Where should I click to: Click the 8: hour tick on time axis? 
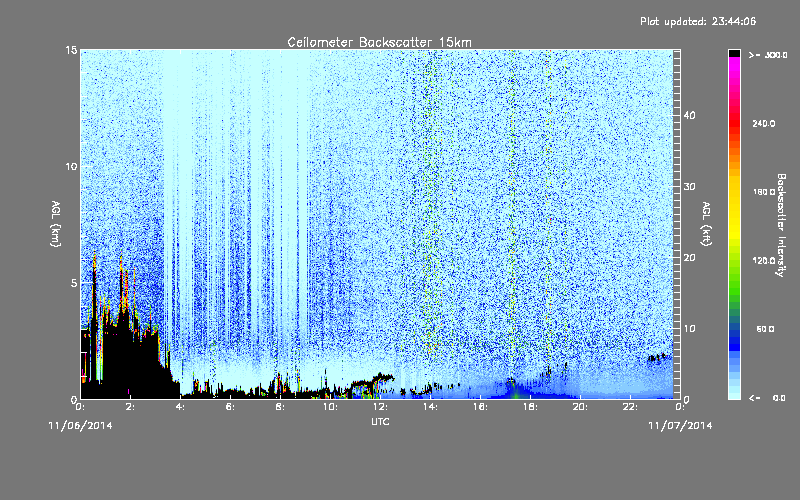tap(280, 407)
